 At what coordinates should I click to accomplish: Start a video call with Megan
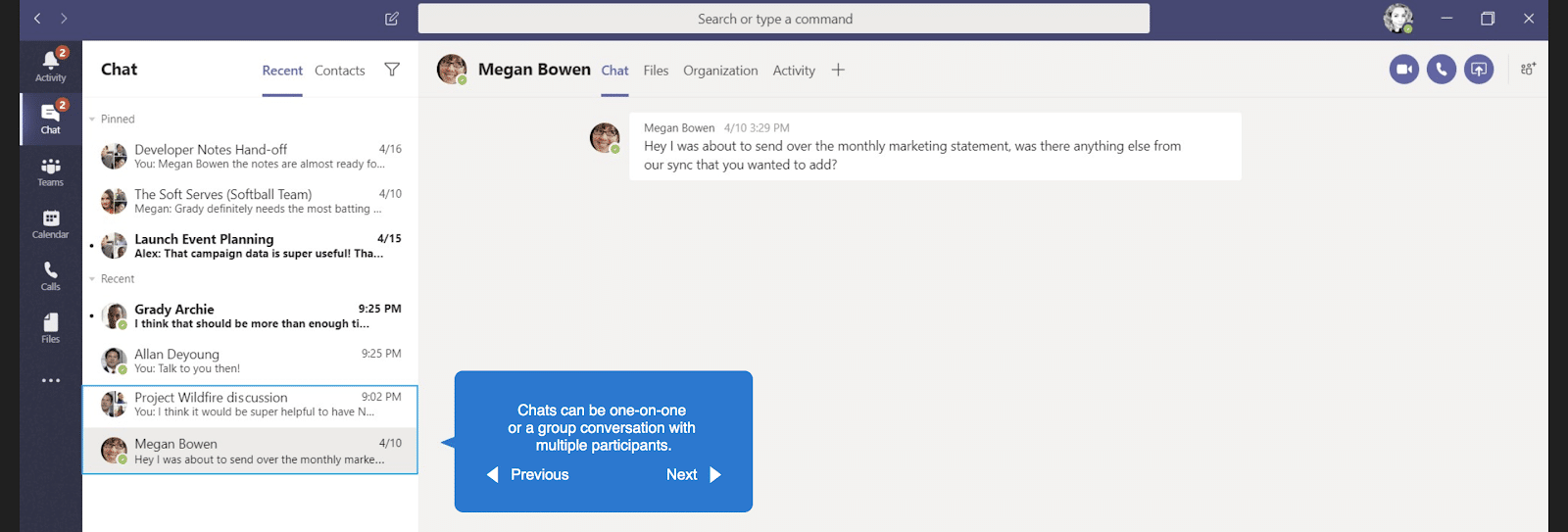click(1404, 70)
